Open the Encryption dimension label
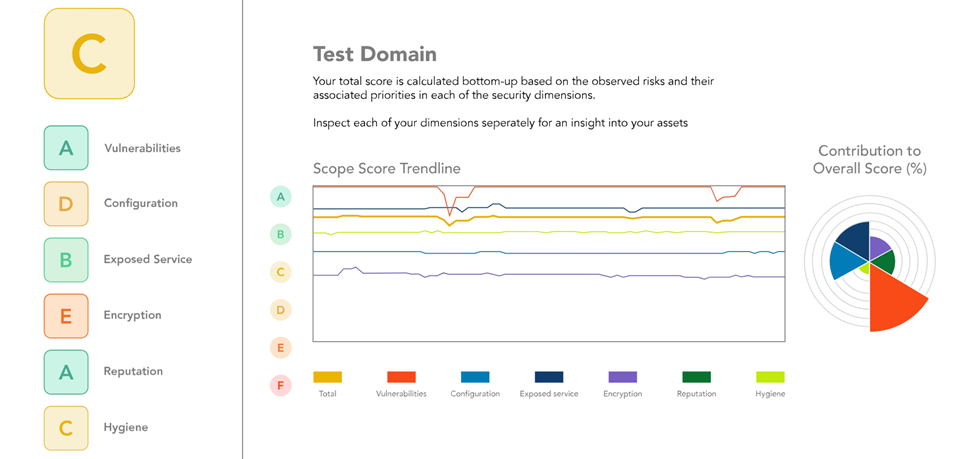 click(x=132, y=316)
